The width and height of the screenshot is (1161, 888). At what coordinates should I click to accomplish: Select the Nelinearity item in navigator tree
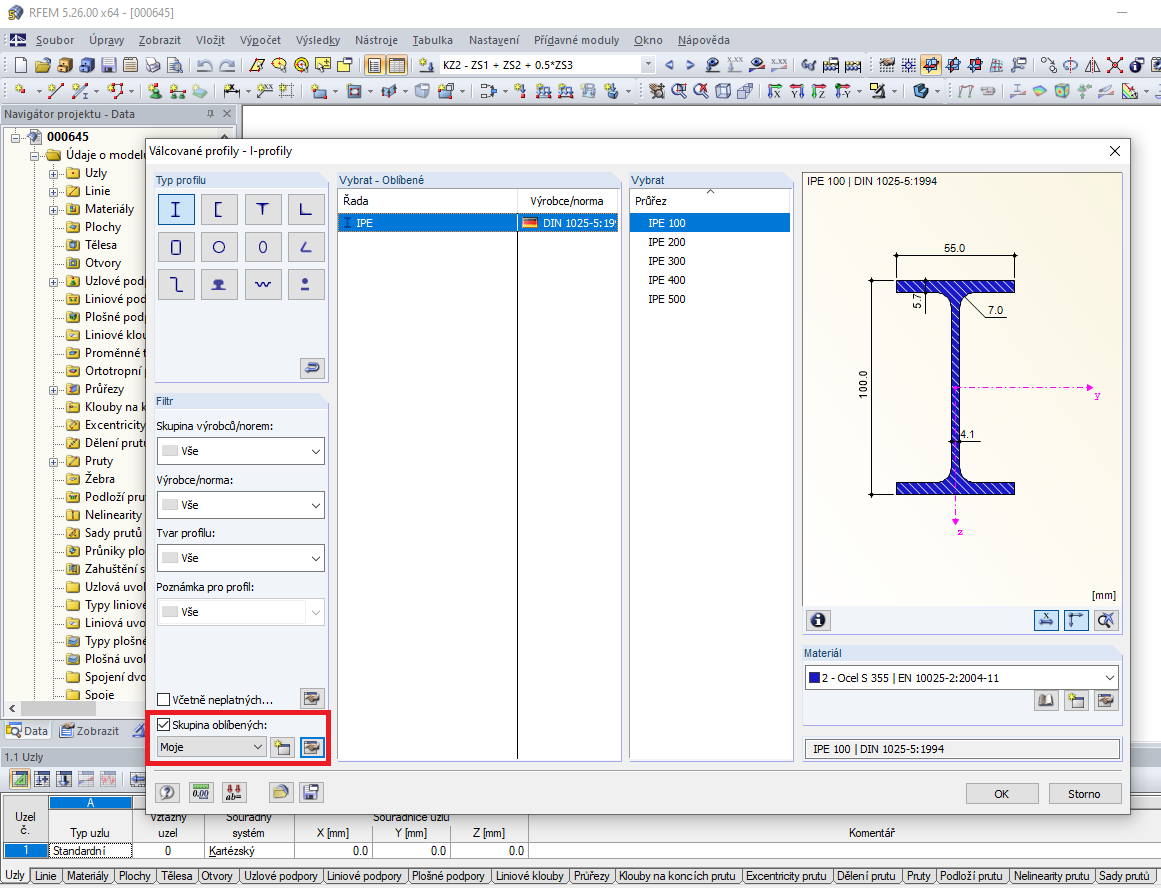tap(113, 515)
